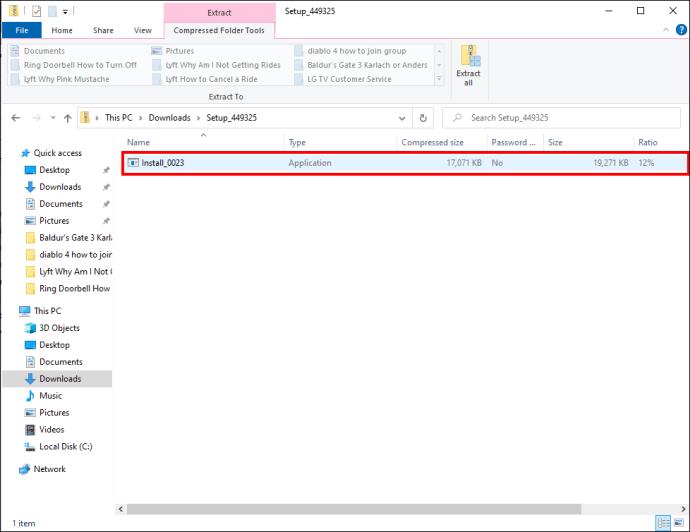Click the 19,271 KB size cell
Image resolution: width=690 pixels, height=532 pixels.
point(610,163)
